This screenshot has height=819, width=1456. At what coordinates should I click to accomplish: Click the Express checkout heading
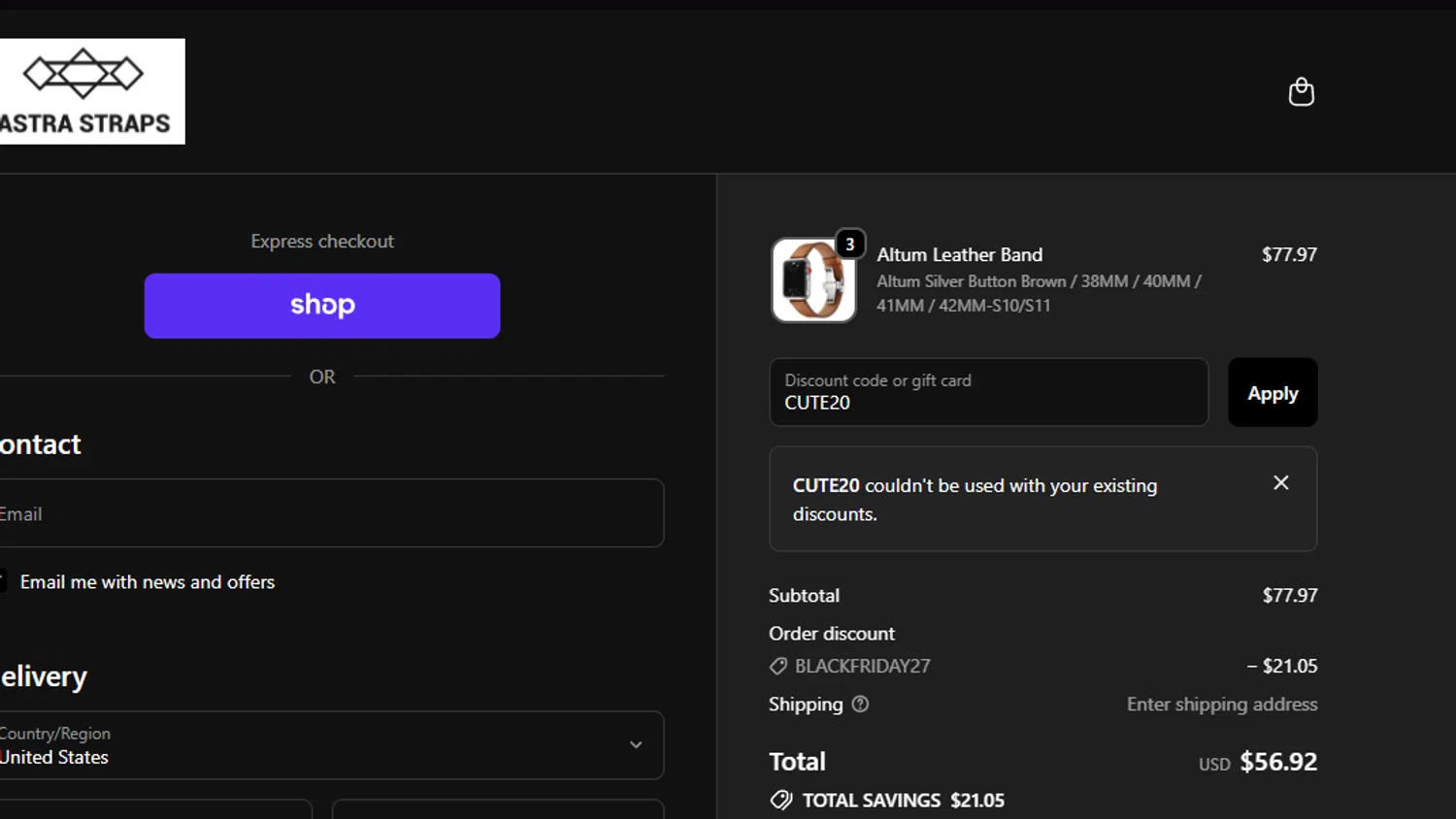click(322, 241)
